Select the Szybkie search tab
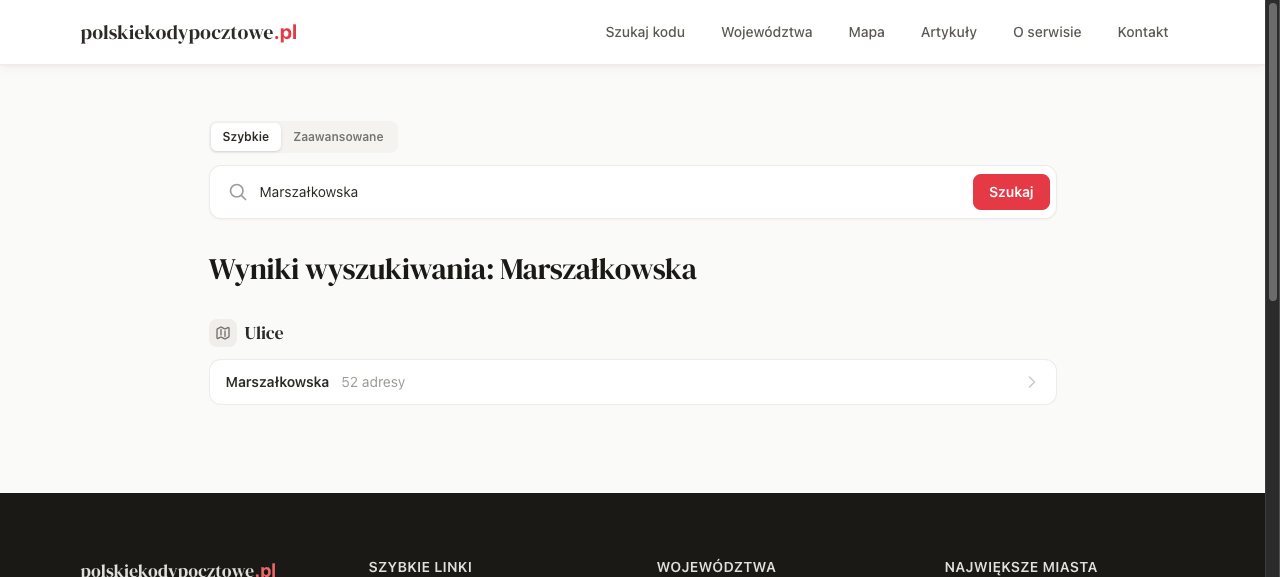 pos(246,137)
